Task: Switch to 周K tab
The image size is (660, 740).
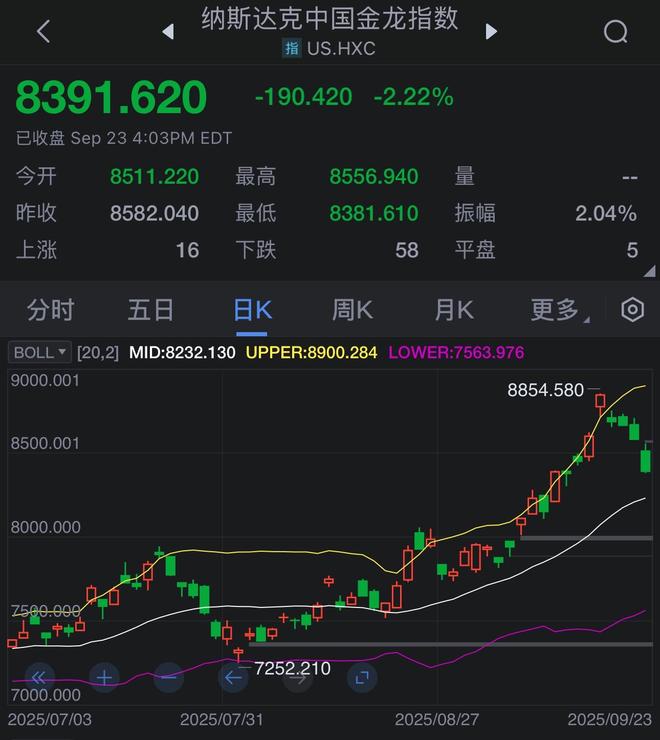Action: (x=352, y=310)
